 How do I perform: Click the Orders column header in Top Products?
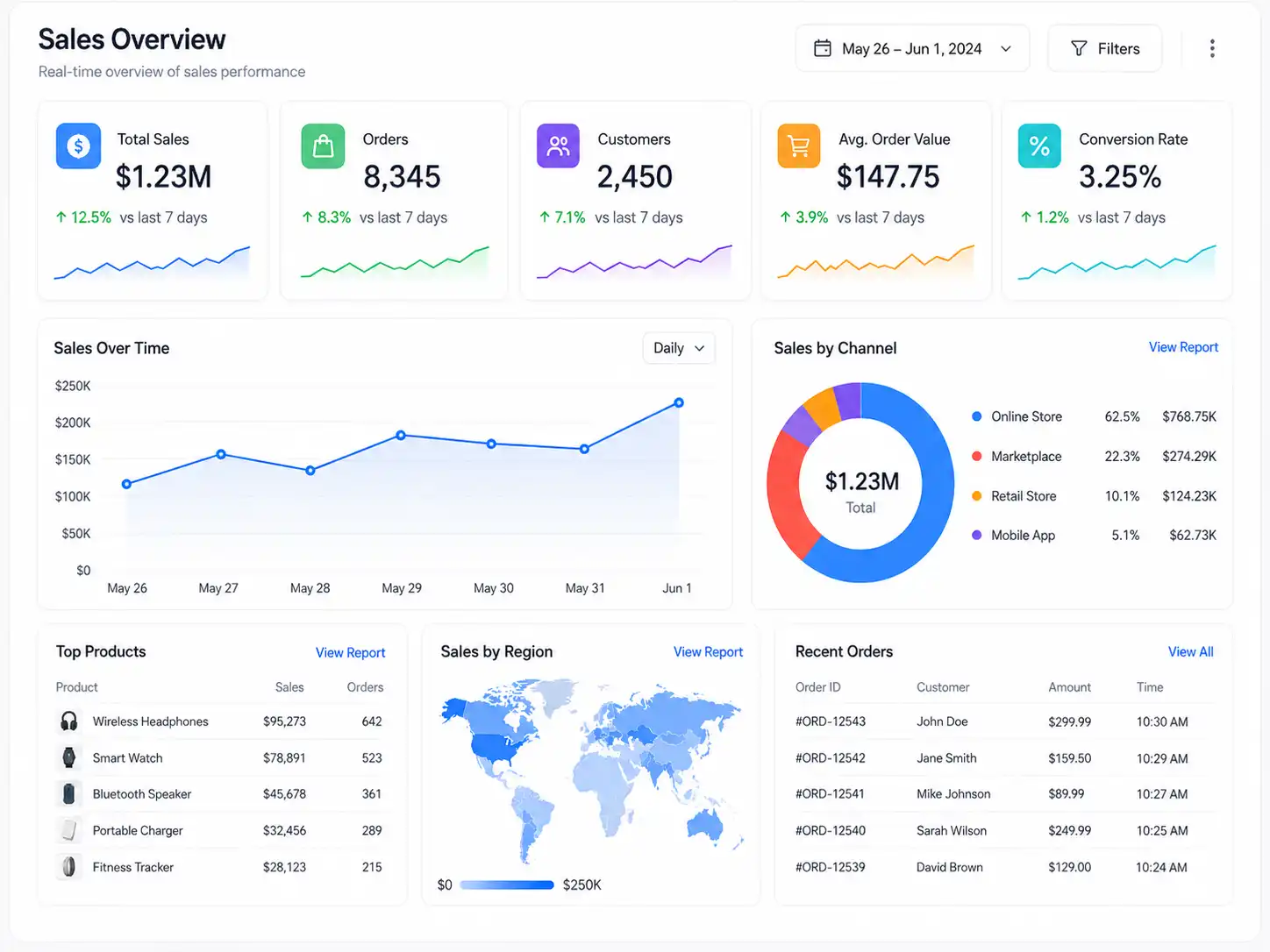click(x=365, y=687)
